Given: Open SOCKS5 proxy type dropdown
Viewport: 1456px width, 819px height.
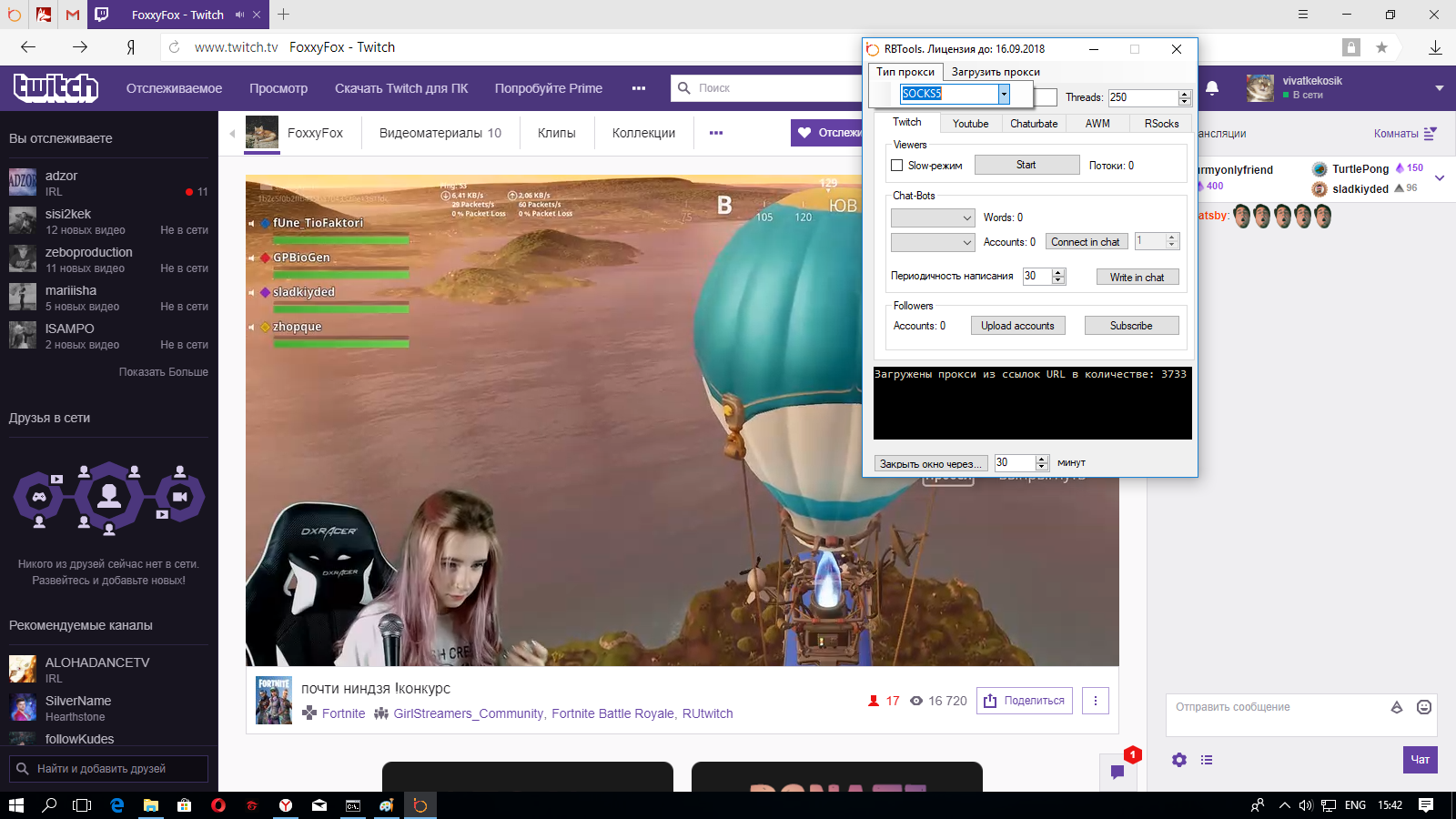Looking at the screenshot, I should (x=1004, y=94).
